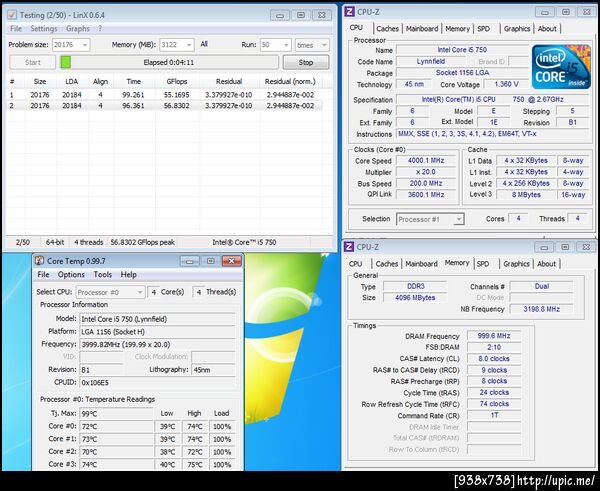
Task: Click the Core Speed 4000.1 MHz value
Action: pyautogui.click(x=426, y=161)
